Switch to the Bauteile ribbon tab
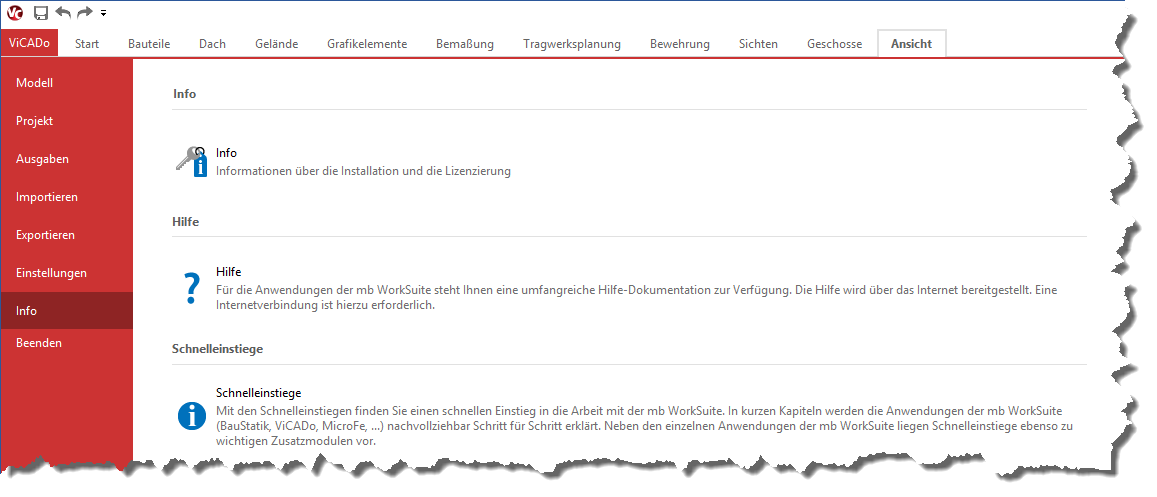 click(149, 44)
